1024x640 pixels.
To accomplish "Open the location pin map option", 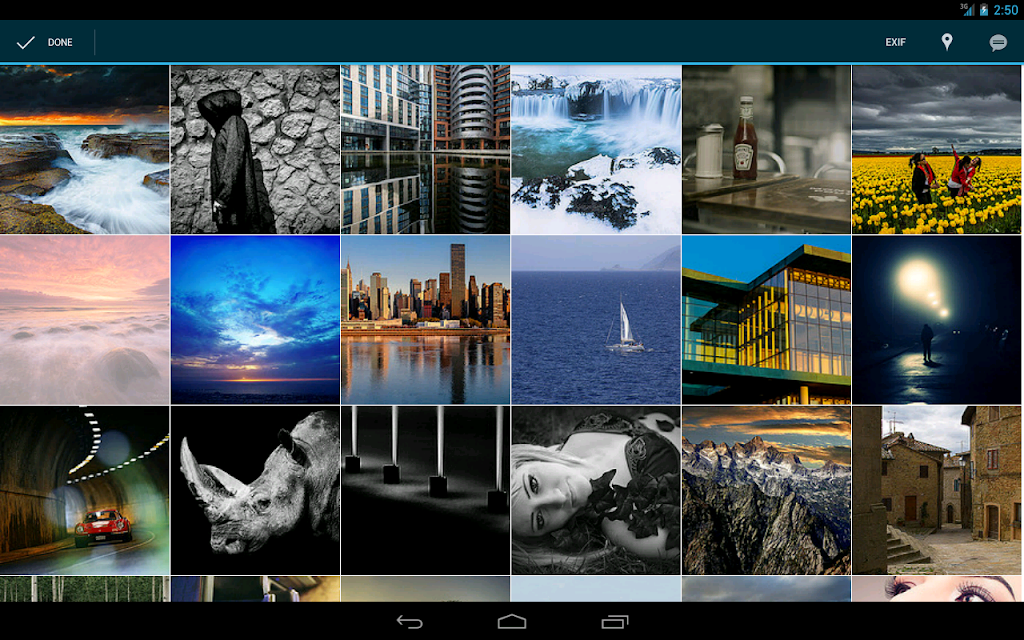I will 946,42.
